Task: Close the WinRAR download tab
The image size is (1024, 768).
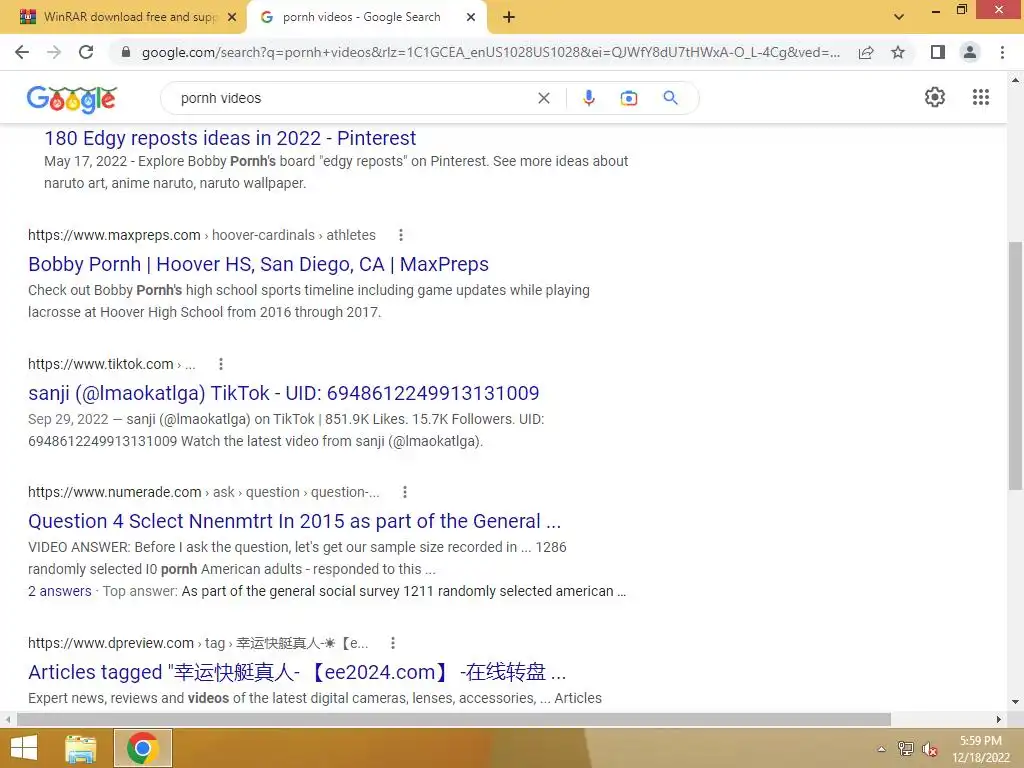Action: (231, 17)
